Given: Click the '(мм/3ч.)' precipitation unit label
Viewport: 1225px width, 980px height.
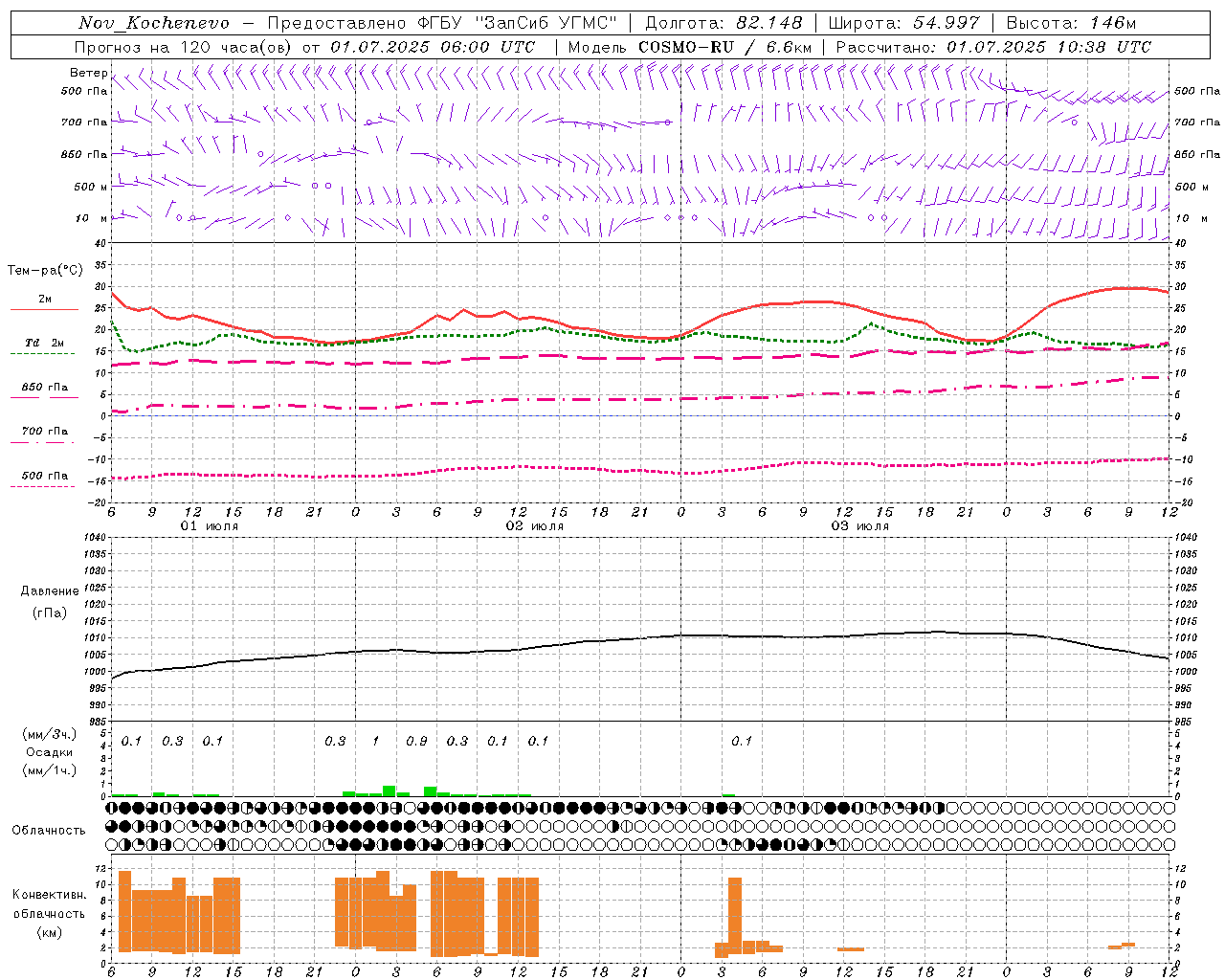Looking at the screenshot, I should pos(50,734).
